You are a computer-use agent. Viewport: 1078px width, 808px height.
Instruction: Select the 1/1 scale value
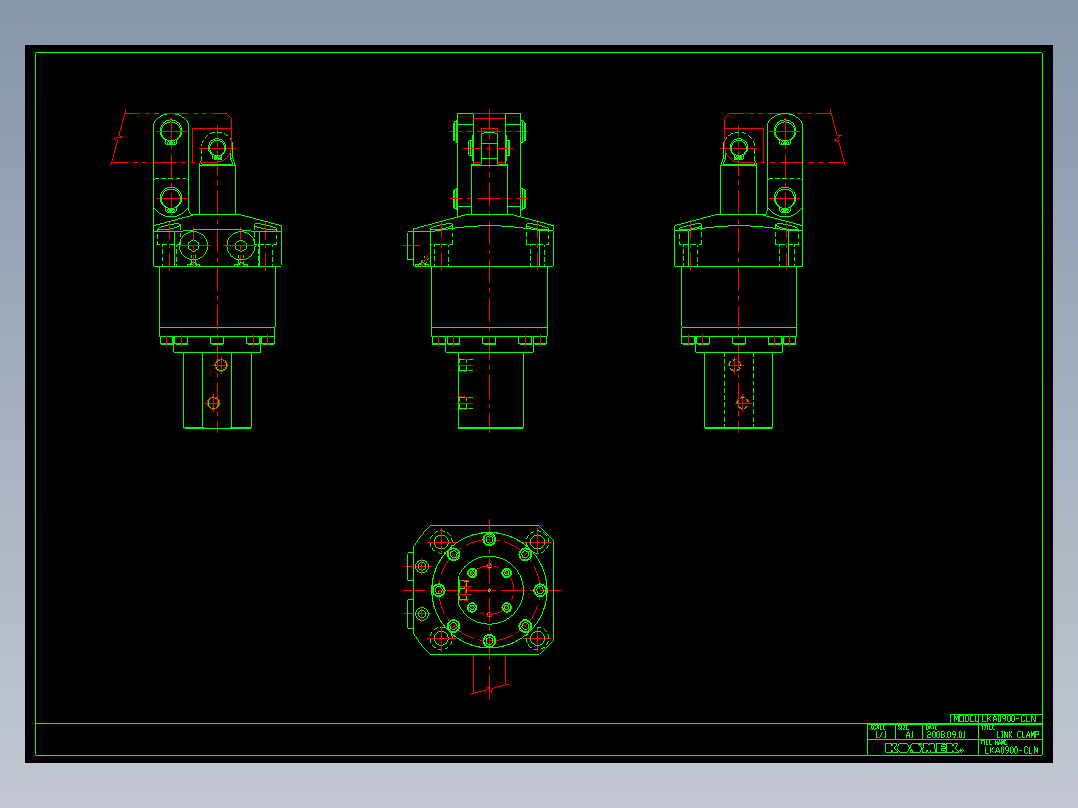[881, 735]
